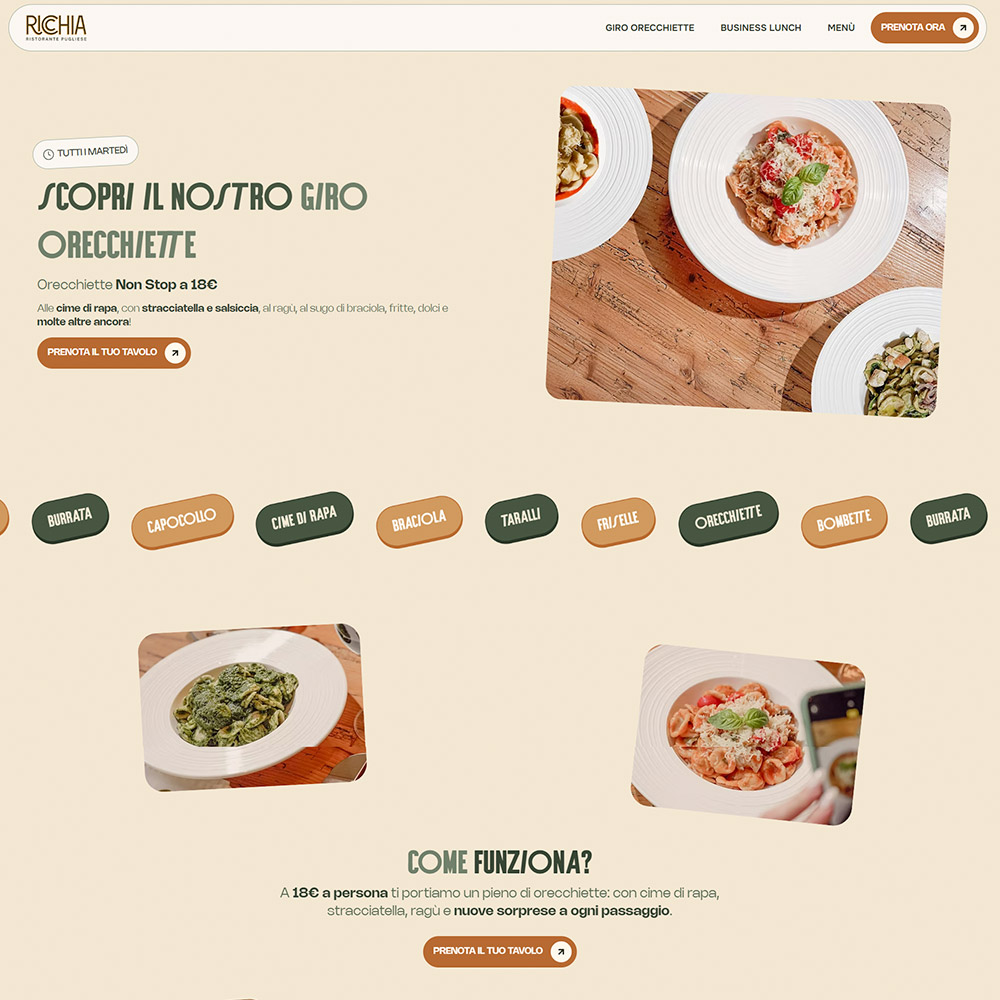Click hero Prenota il tuo tavolo text
Screen dimensions: 1000x1000
102,352
